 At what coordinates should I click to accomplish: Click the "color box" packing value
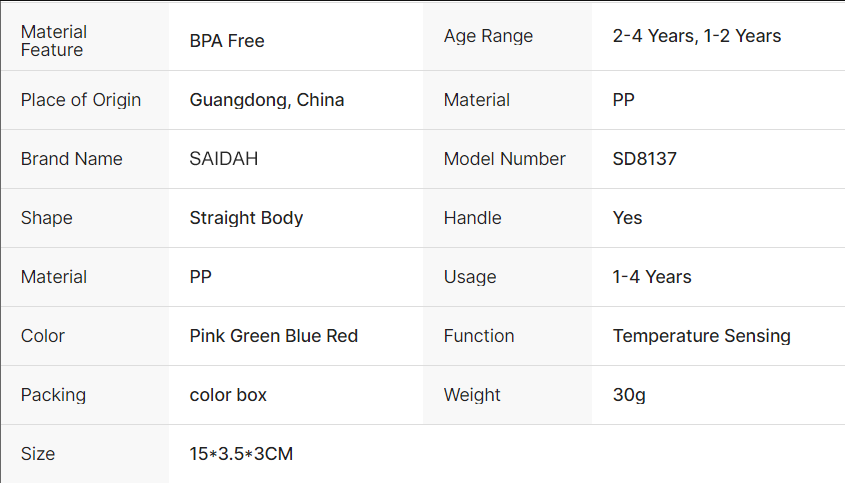(x=228, y=395)
